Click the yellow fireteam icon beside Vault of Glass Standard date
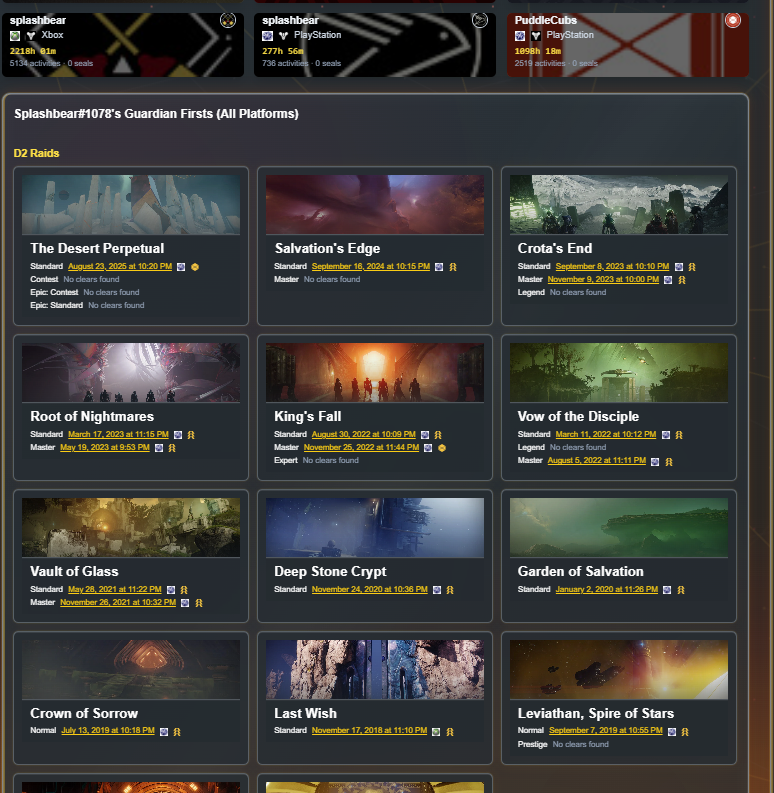The height and width of the screenshot is (793, 774). [184, 590]
